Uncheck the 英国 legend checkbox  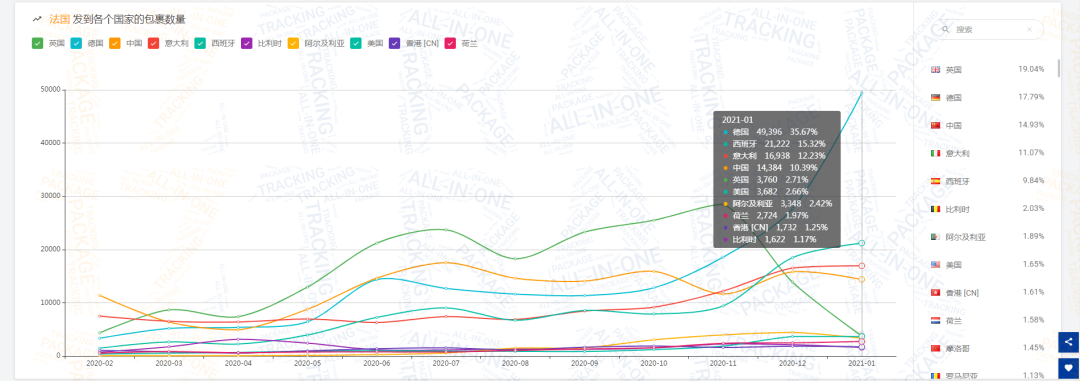tap(37, 43)
